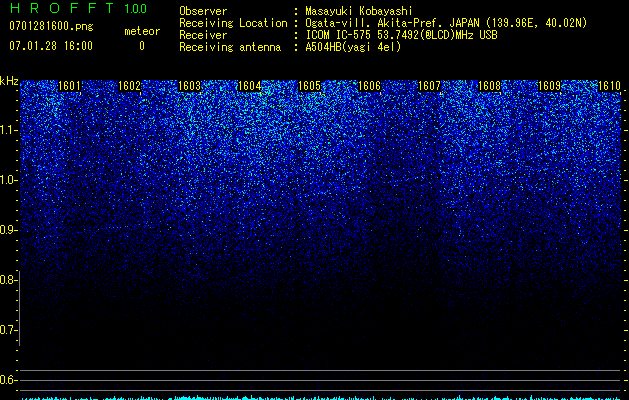The height and width of the screenshot is (400, 629).
Task: Click the 1602 time marker
Action: 130,86
